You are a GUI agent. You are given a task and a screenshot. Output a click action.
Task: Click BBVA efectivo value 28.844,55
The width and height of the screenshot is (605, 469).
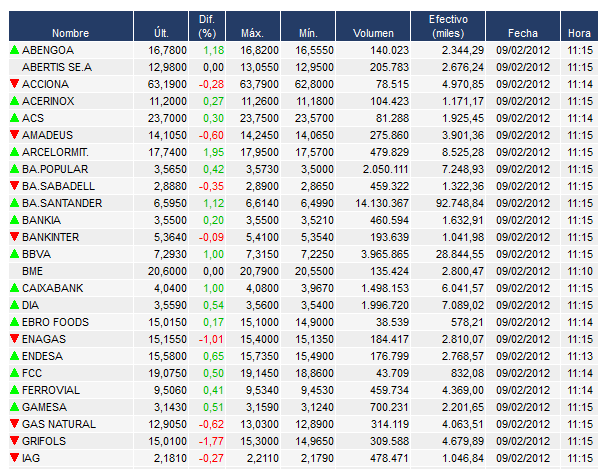[x=460, y=254]
